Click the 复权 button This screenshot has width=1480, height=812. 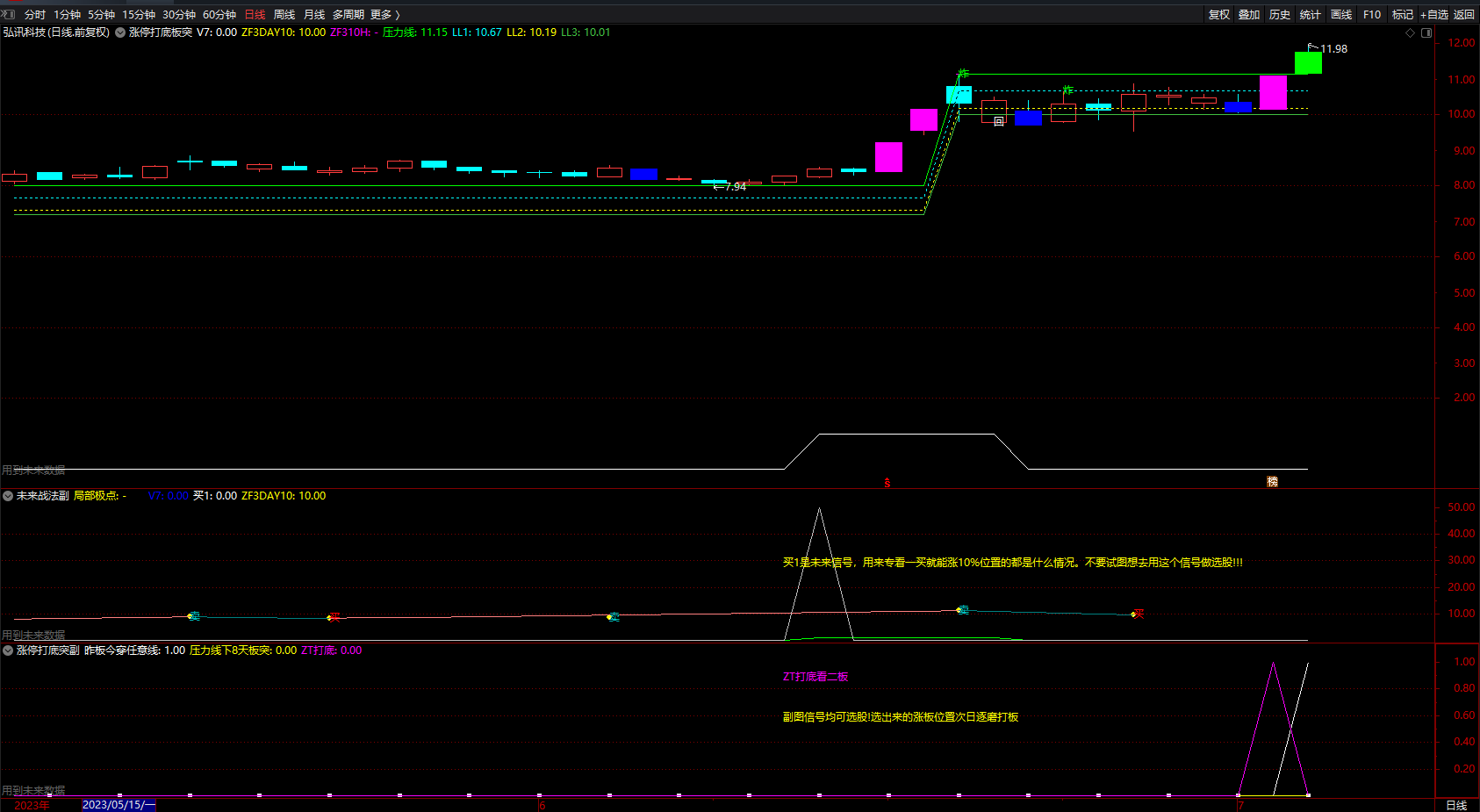pyautogui.click(x=1219, y=14)
